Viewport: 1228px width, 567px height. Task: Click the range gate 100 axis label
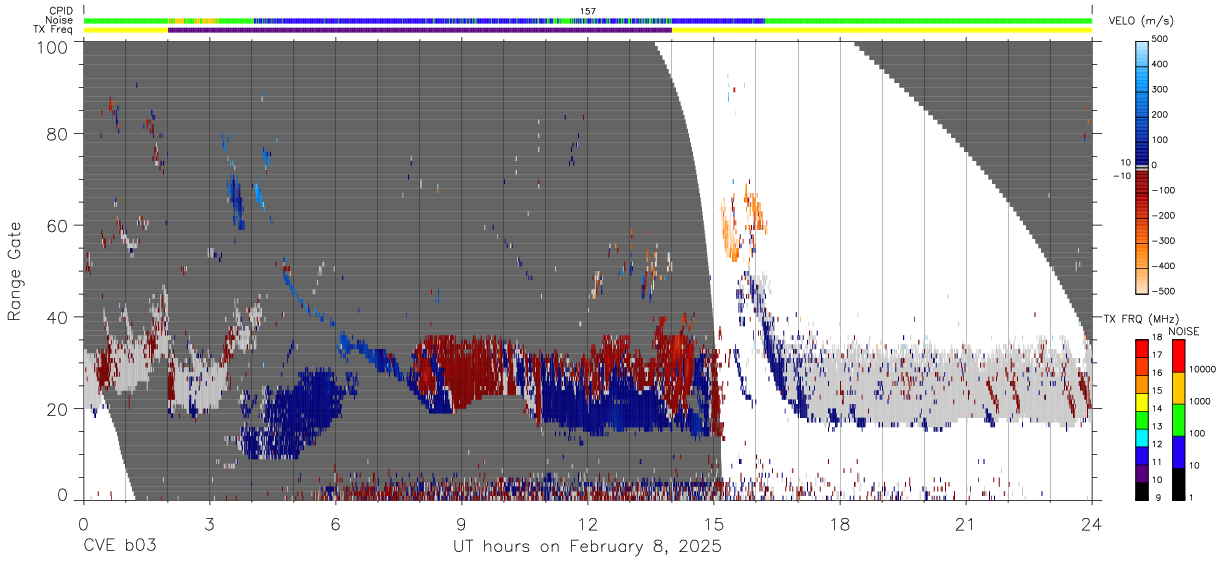tap(50, 47)
